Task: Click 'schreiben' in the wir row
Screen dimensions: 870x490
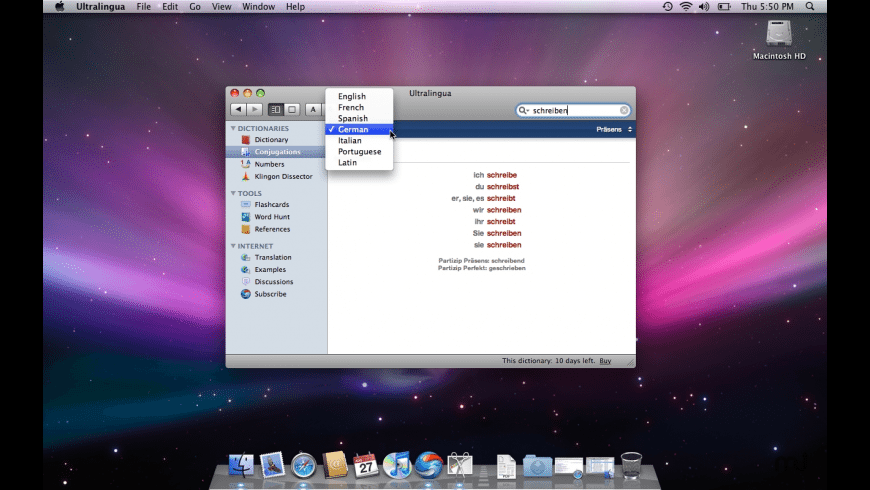Action: [x=504, y=210]
